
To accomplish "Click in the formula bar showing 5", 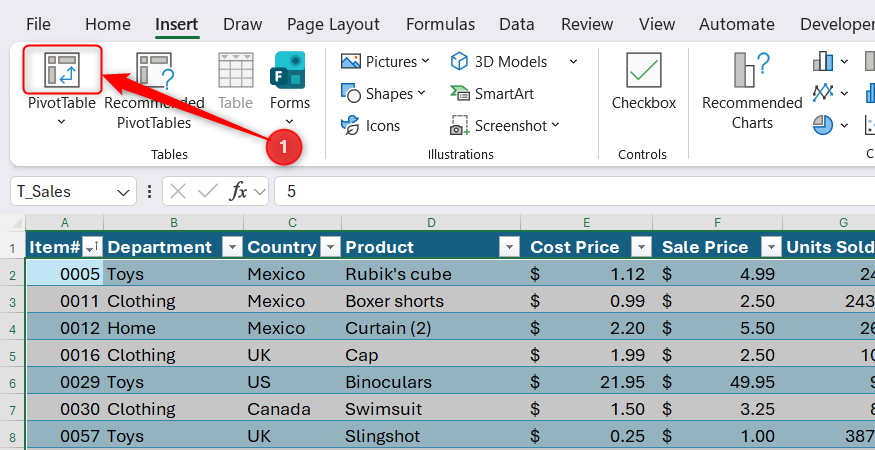I will (x=575, y=192).
